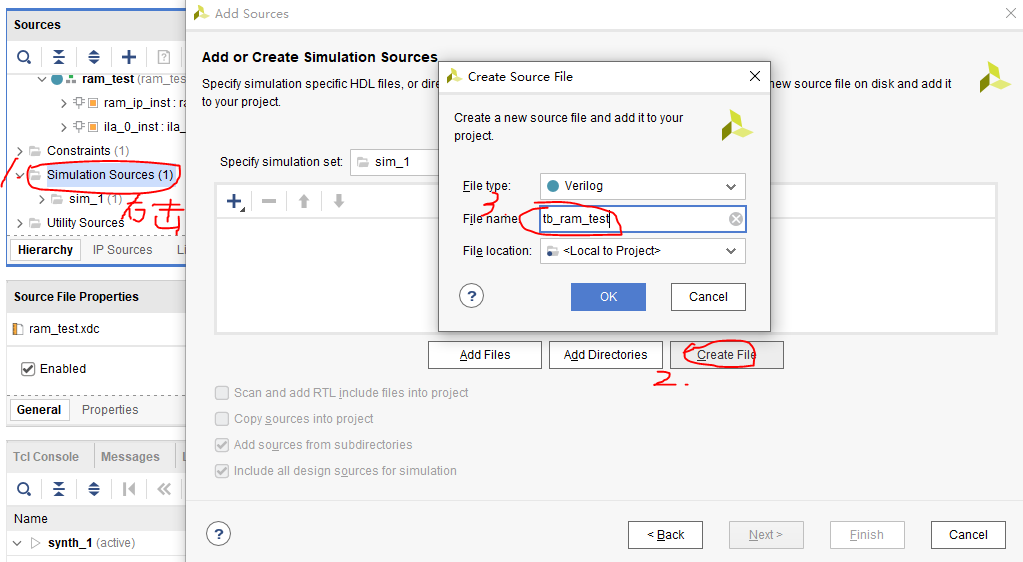Click the Name column header in runs table

(x=31, y=519)
